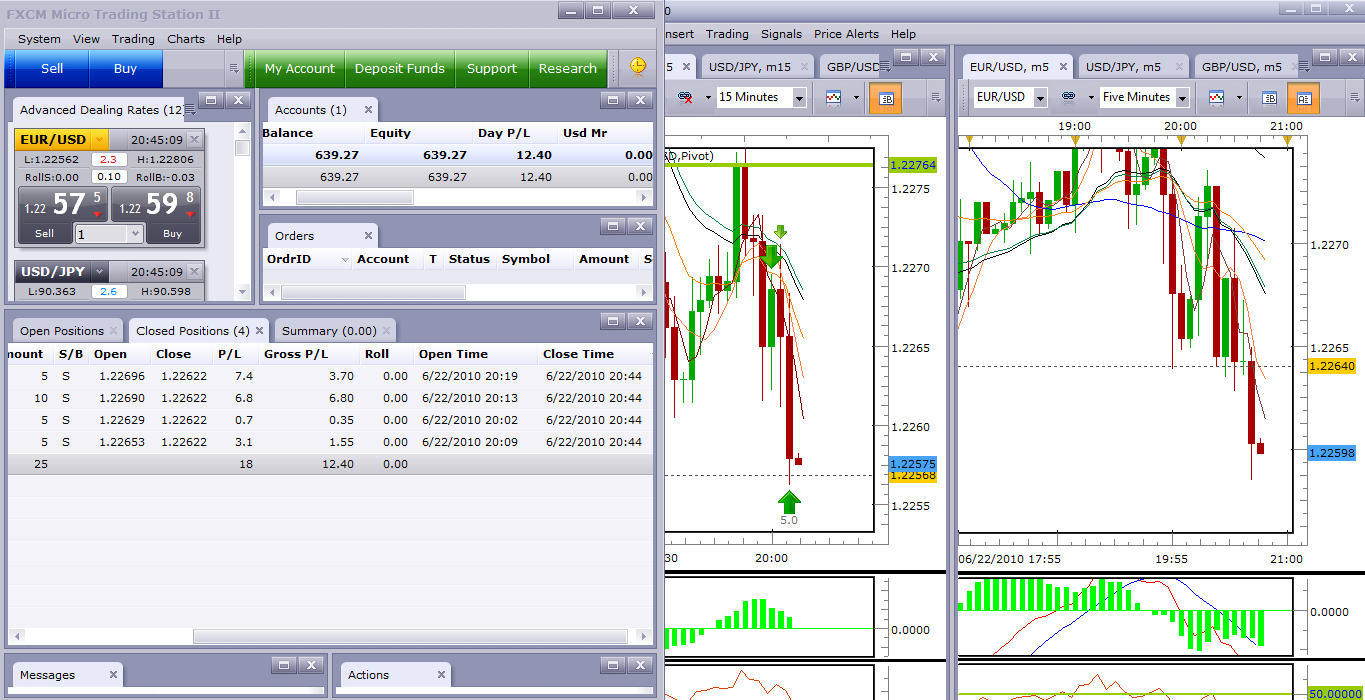Click the Research button
The image size is (1365, 700).
[x=568, y=69]
